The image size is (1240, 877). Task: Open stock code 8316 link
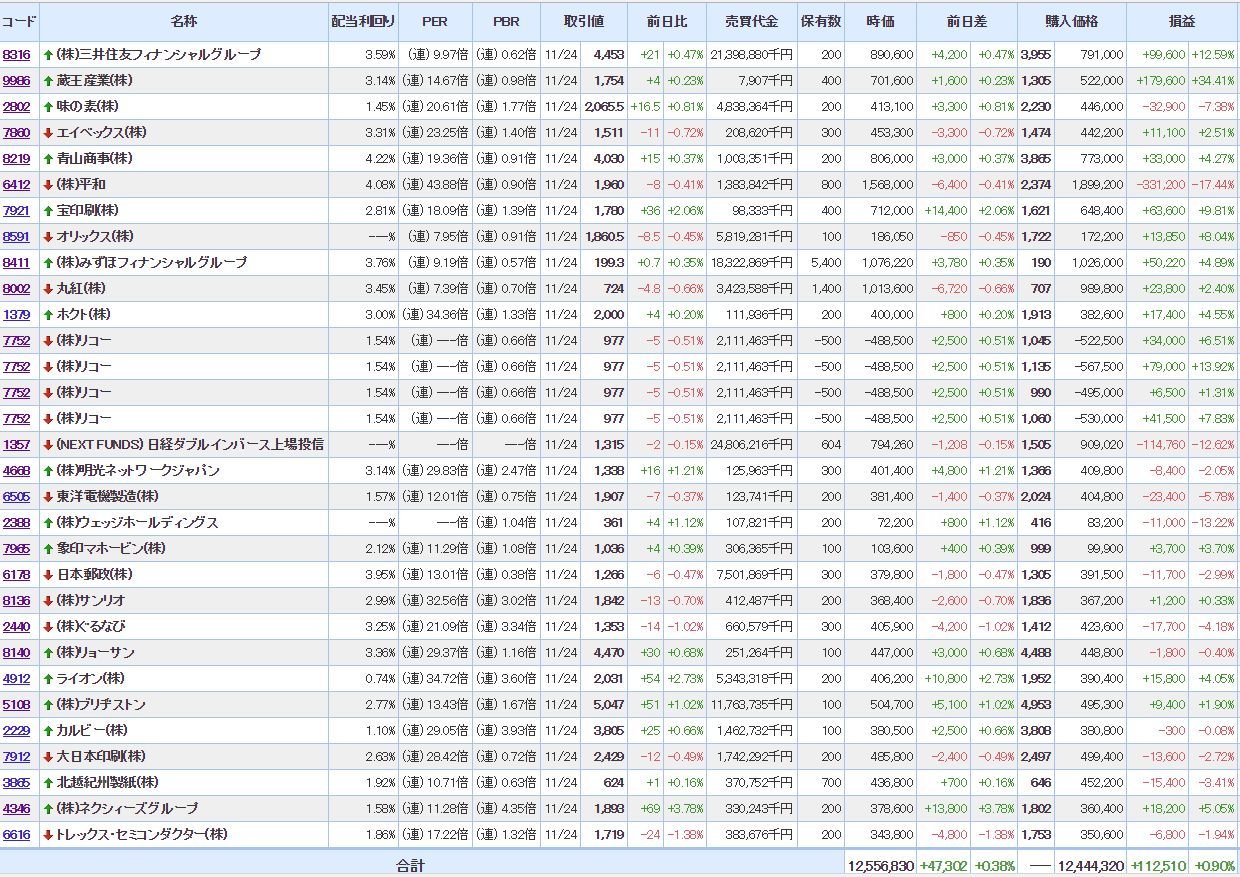16,55
